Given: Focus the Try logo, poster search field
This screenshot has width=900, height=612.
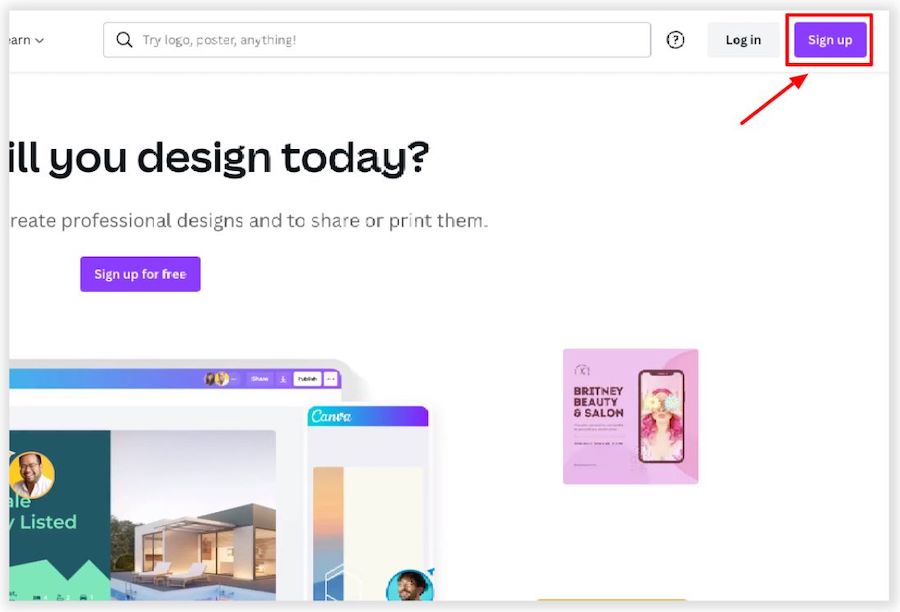Looking at the screenshot, I should click(377, 40).
